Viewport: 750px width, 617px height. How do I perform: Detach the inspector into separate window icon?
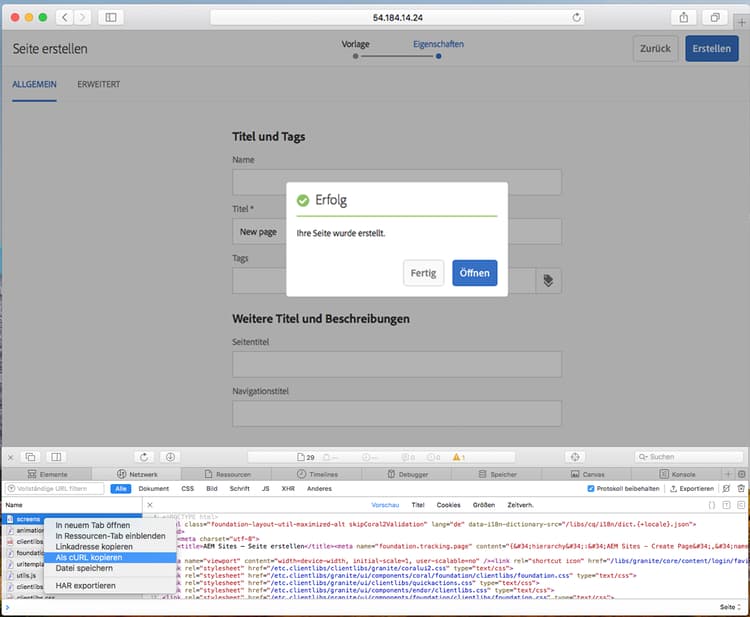pos(31,457)
